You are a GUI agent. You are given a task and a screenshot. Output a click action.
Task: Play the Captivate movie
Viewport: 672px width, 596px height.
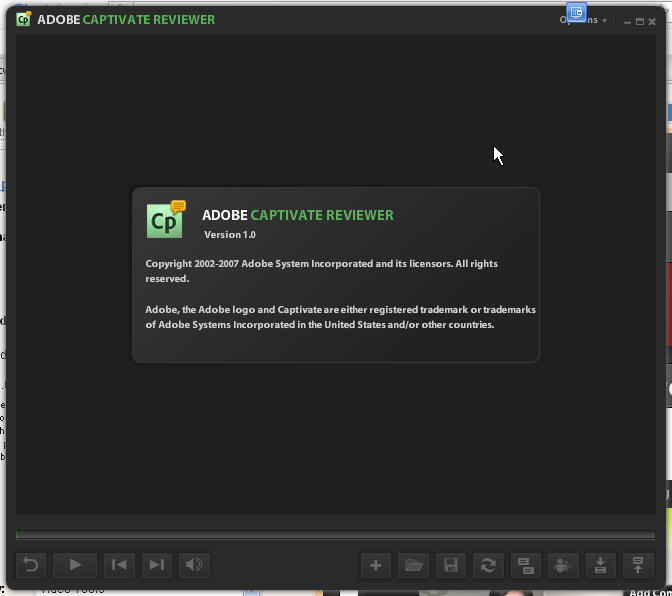(75, 565)
